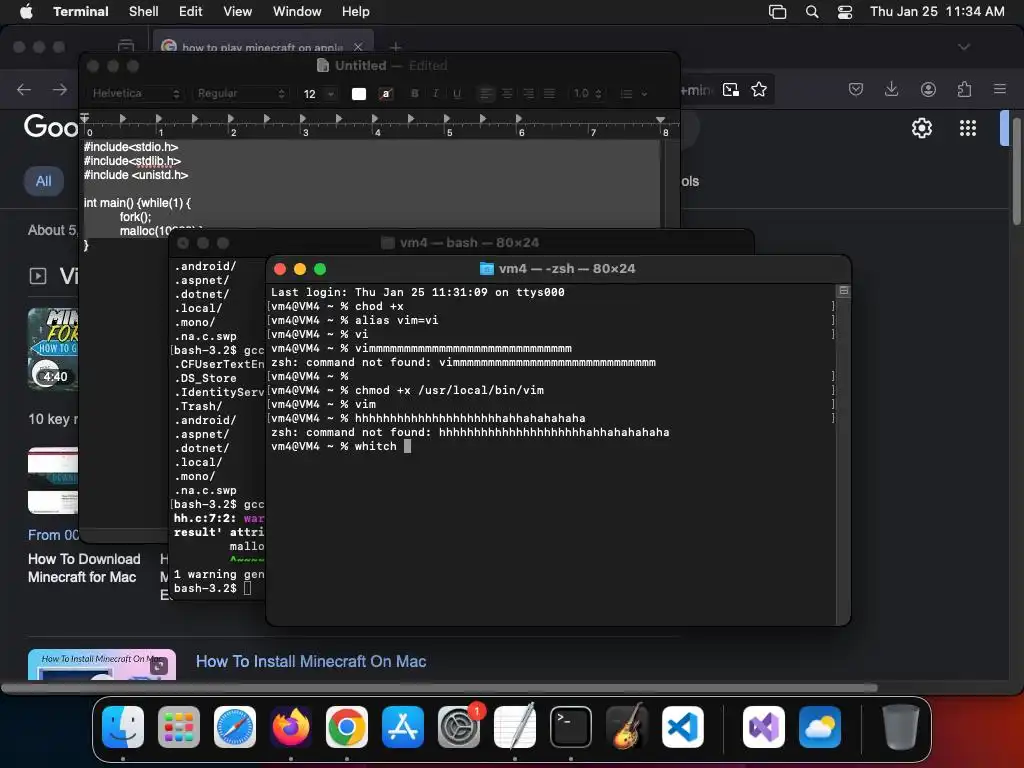This screenshot has height=768, width=1024.
Task: Open the Help menu
Action: pos(355,12)
